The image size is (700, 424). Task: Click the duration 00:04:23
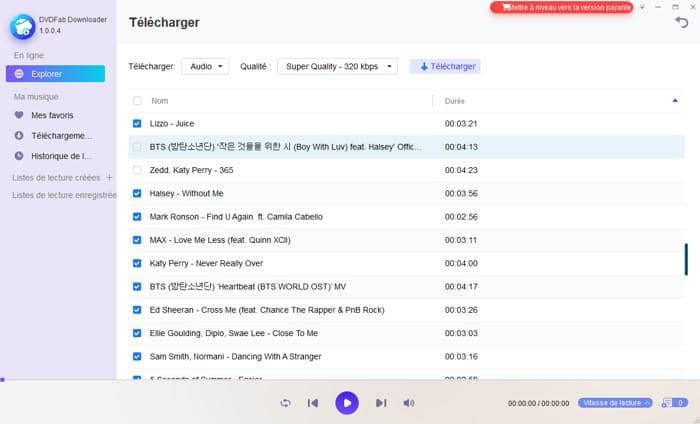pyautogui.click(x=461, y=170)
